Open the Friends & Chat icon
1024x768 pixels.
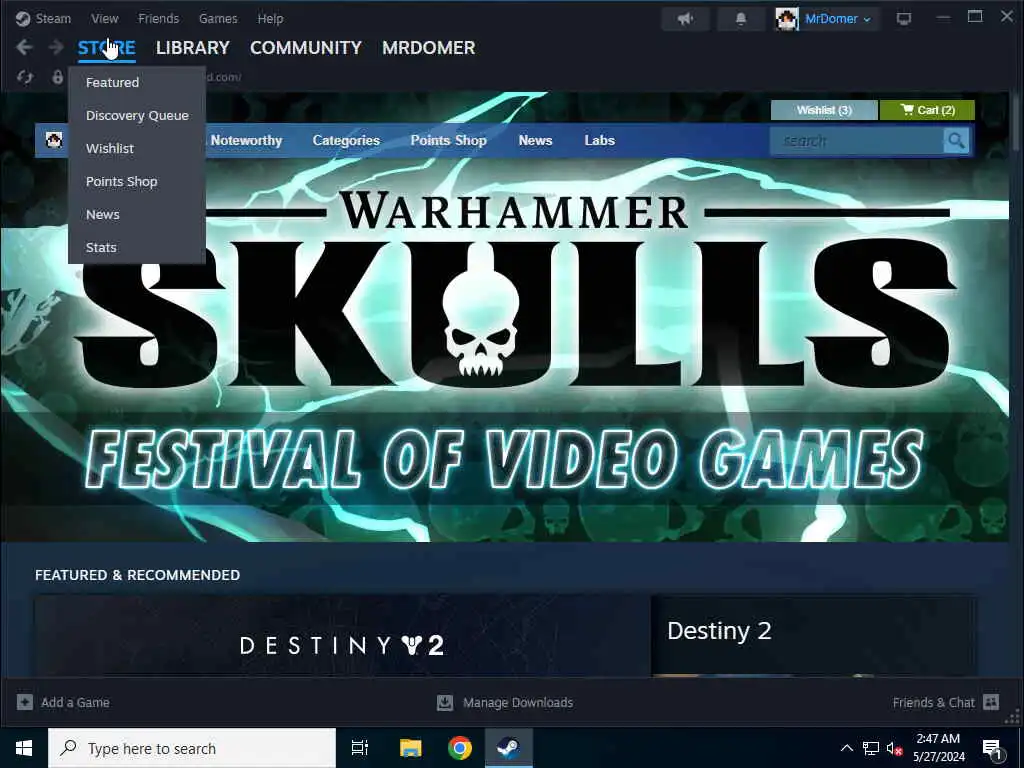click(991, 702)
